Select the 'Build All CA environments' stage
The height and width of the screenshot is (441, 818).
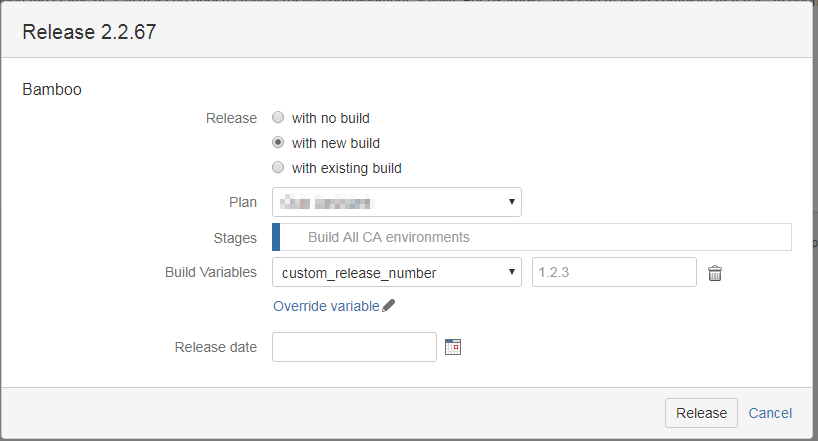[x=388, y=237]
